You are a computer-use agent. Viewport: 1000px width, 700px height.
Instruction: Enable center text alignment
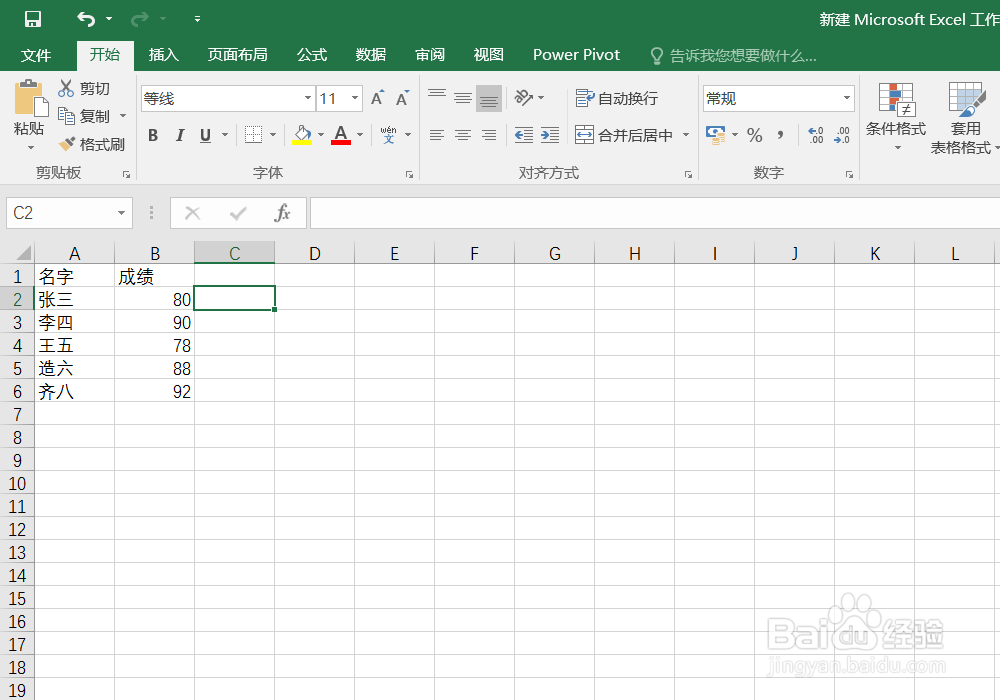coord(462,134)
